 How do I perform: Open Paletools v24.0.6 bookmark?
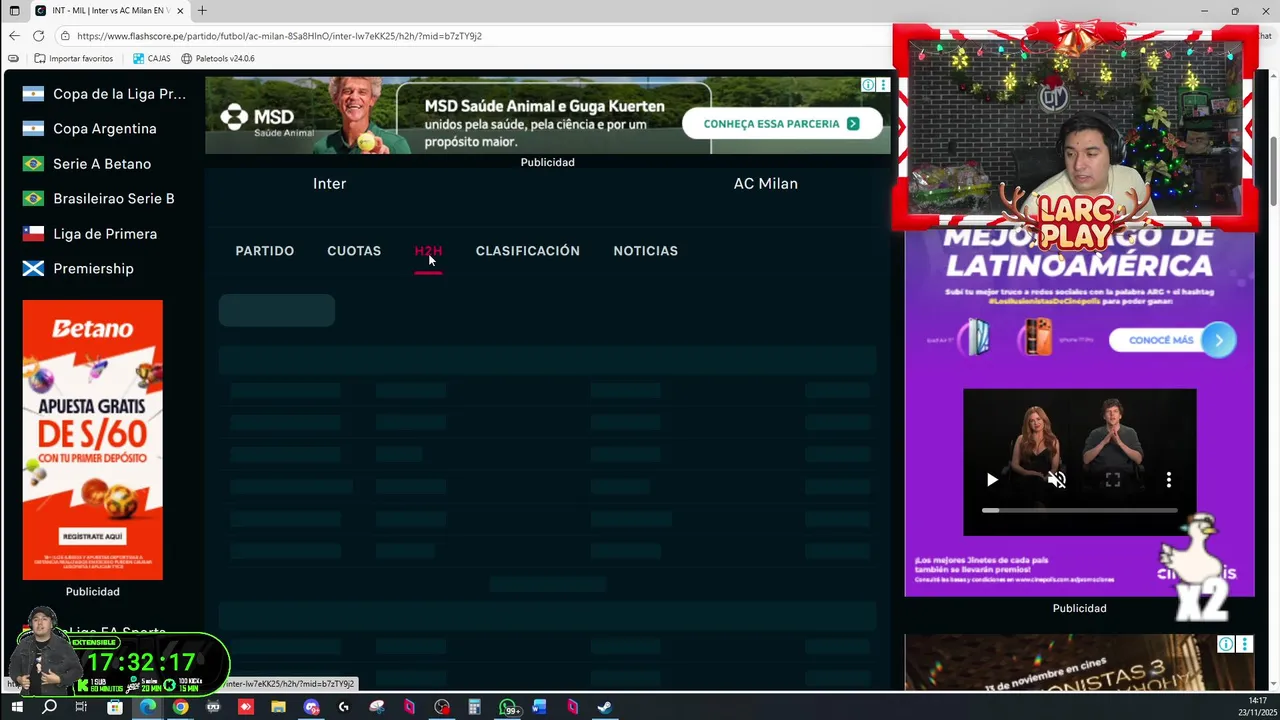coord(217,59)
